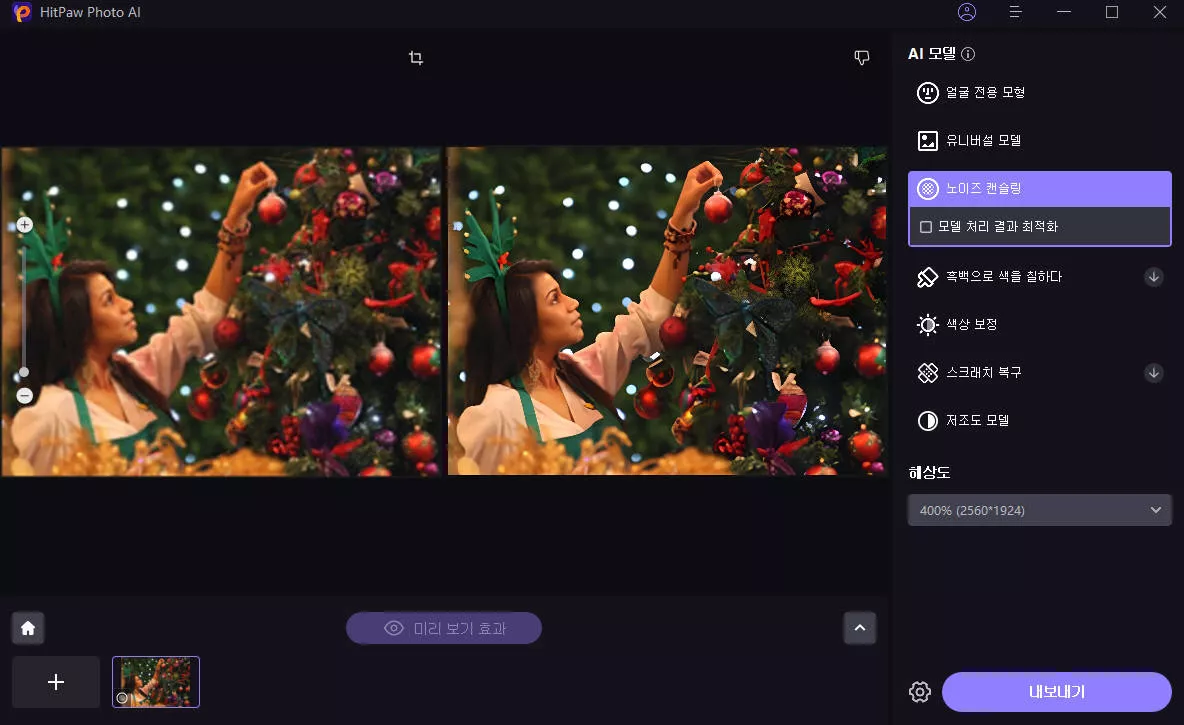The width and height of the screenshot is (1184, 725).
Task: Select the crop tool icon
Action: point(416,58)
